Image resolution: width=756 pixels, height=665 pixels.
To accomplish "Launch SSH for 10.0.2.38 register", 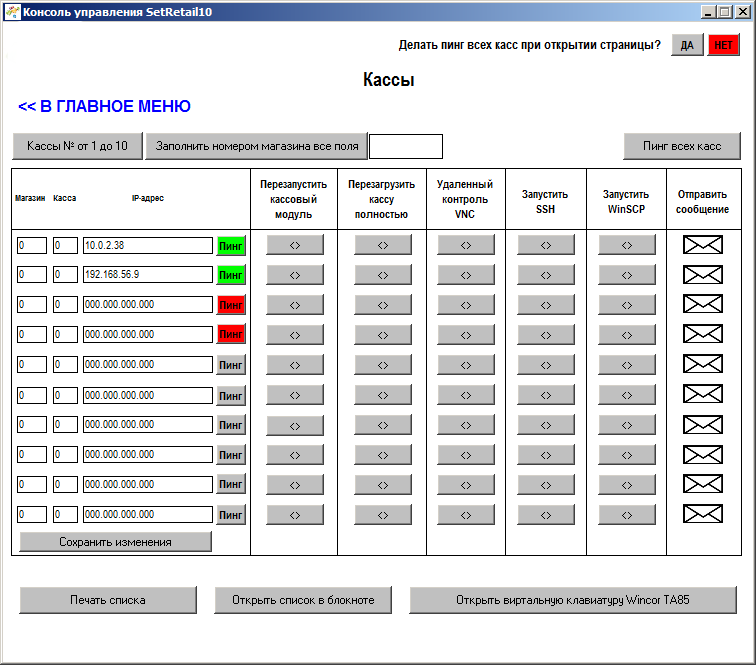I will (546, 245).
